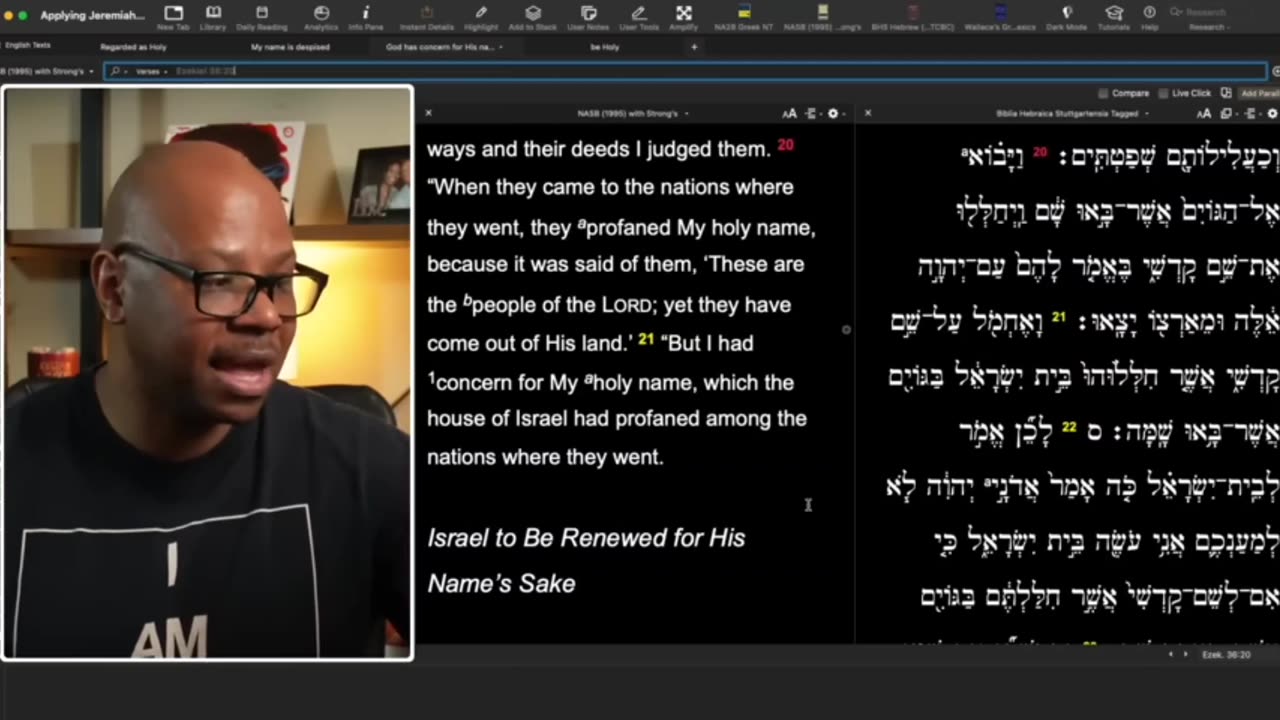Switch to the Regarded as Holy tab
This screenshot has height=720, width=1280.
(133, 47)
